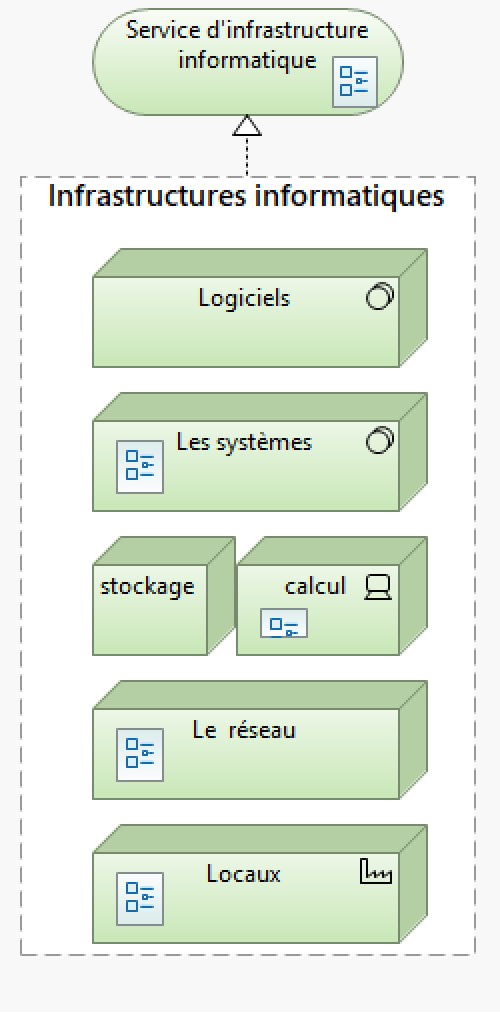Select the calcul node label
Image resolution: width=500 pixels, height=1013 pixels.
coord(315,586)
